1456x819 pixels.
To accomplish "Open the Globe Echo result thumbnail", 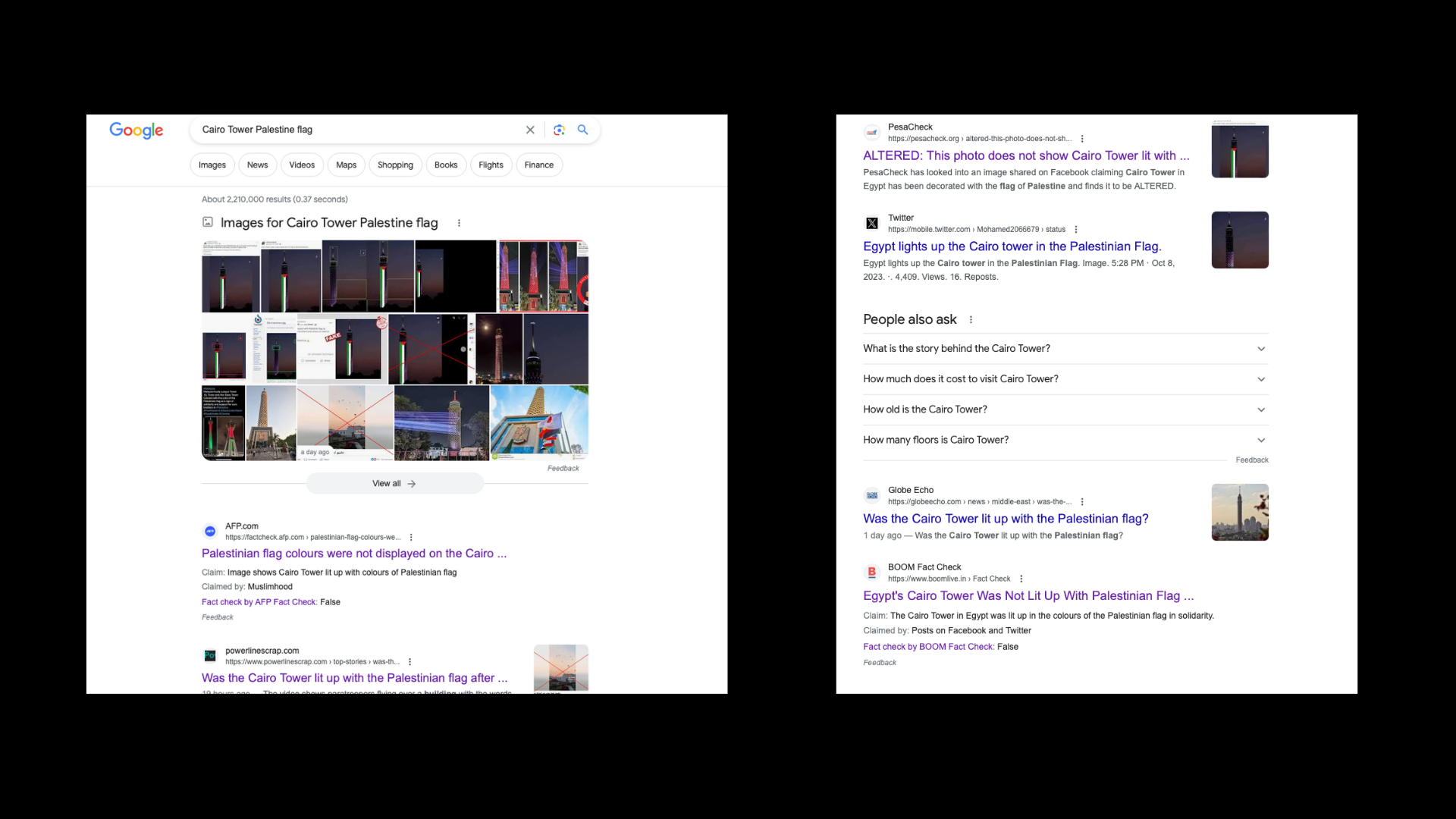I will (x=1240, y=513).
